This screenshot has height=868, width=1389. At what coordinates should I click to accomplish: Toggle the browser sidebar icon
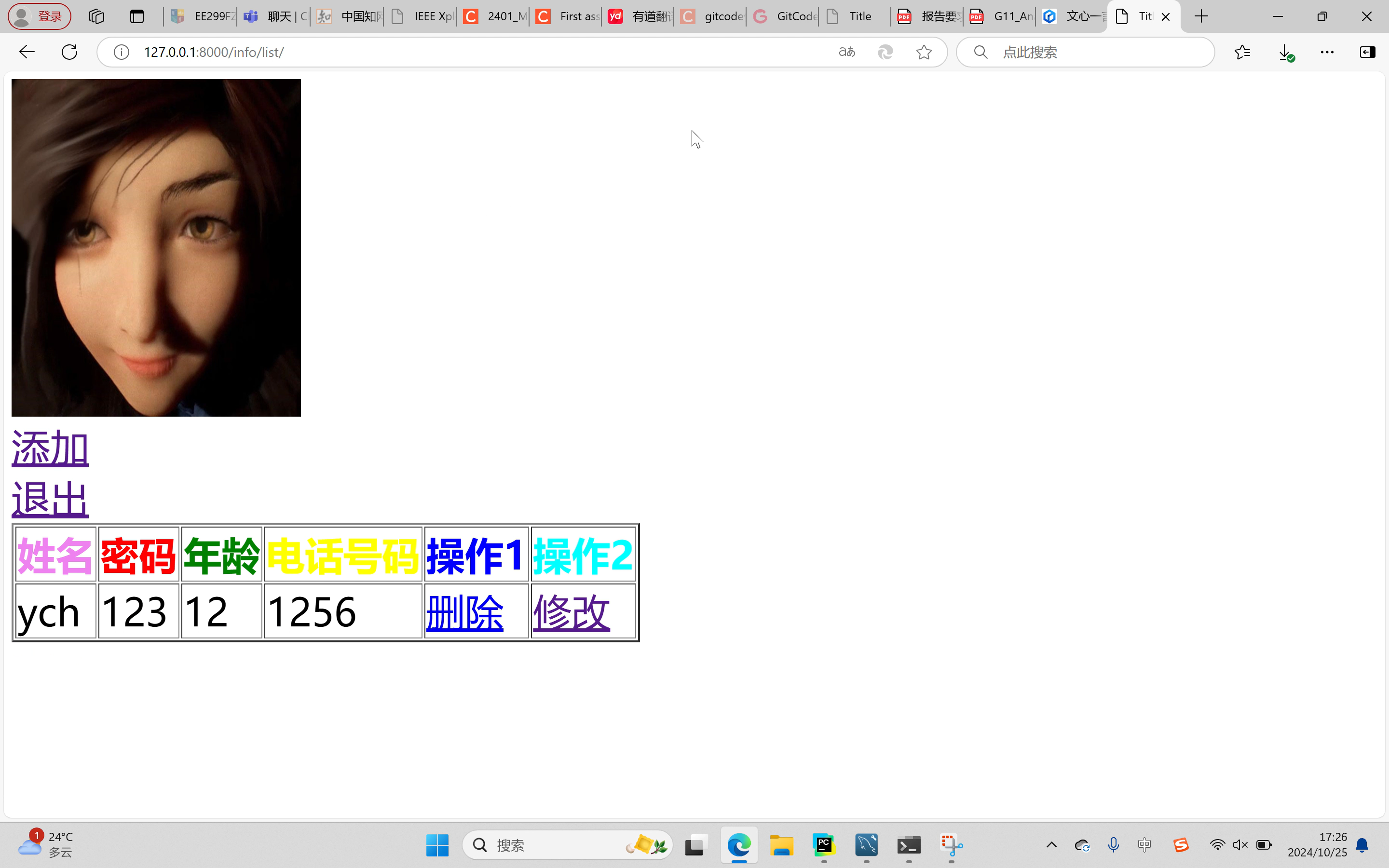point(1367,52)
